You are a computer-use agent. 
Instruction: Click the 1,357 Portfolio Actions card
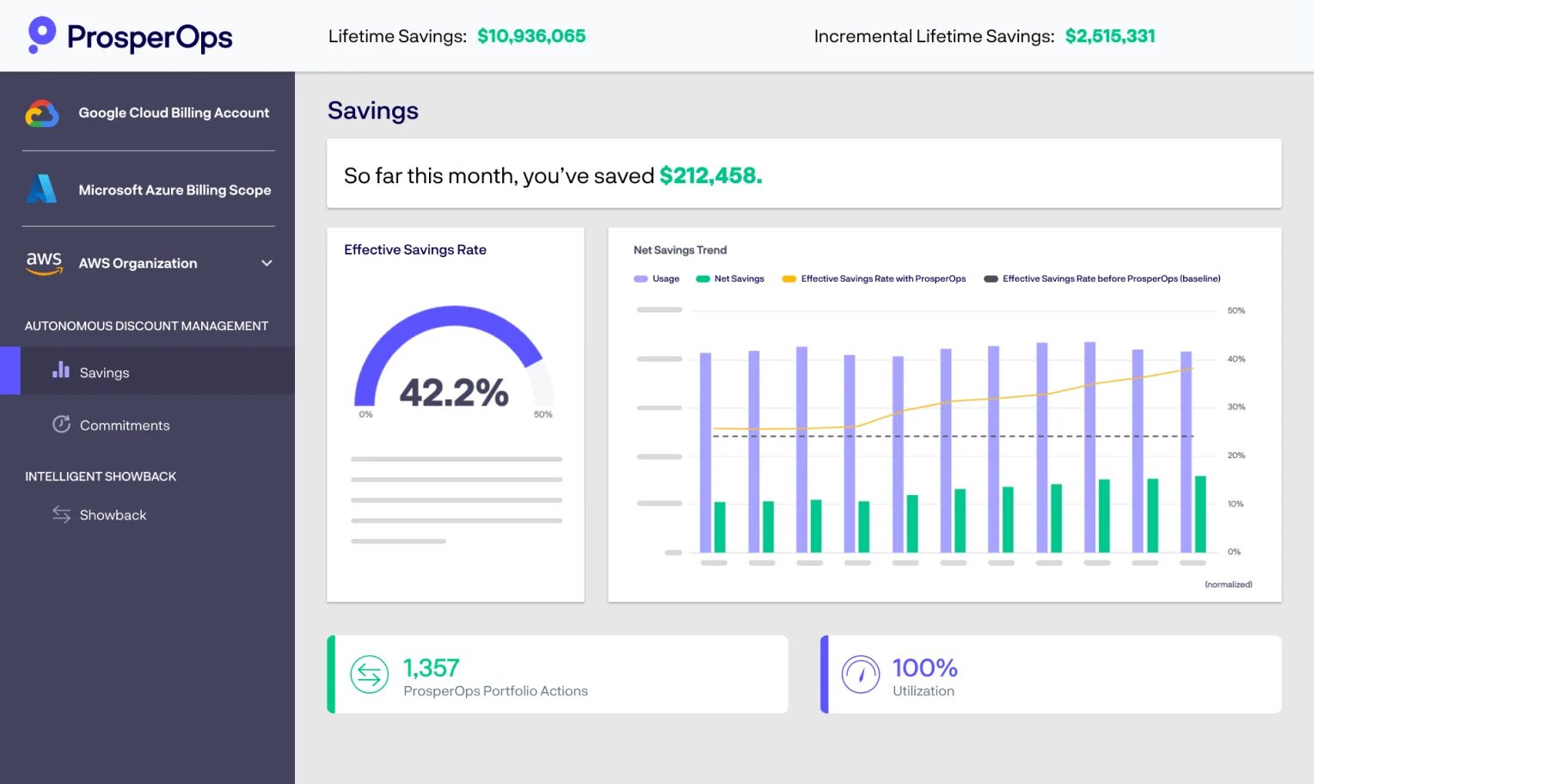[557, 675]
